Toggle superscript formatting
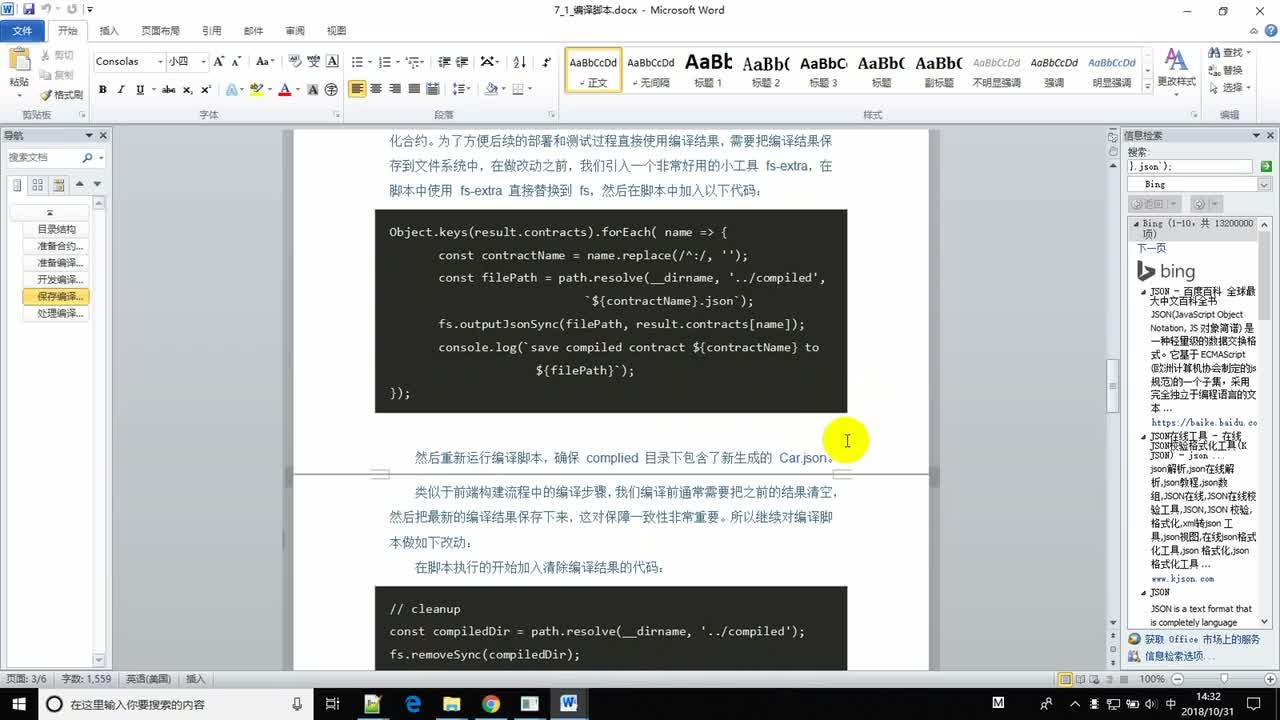 pyautogui.click(x=204, y=89)
